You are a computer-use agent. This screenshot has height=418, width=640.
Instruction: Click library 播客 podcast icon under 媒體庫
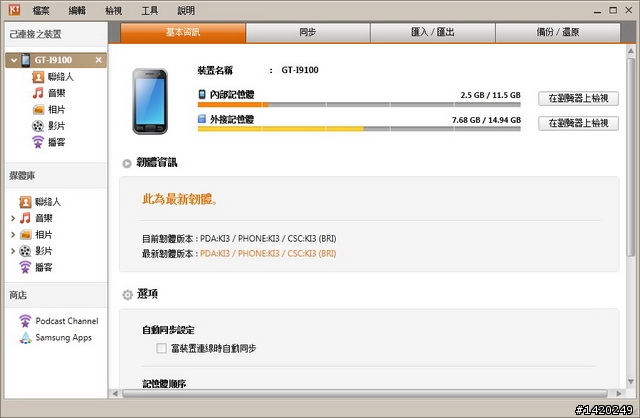25,267
